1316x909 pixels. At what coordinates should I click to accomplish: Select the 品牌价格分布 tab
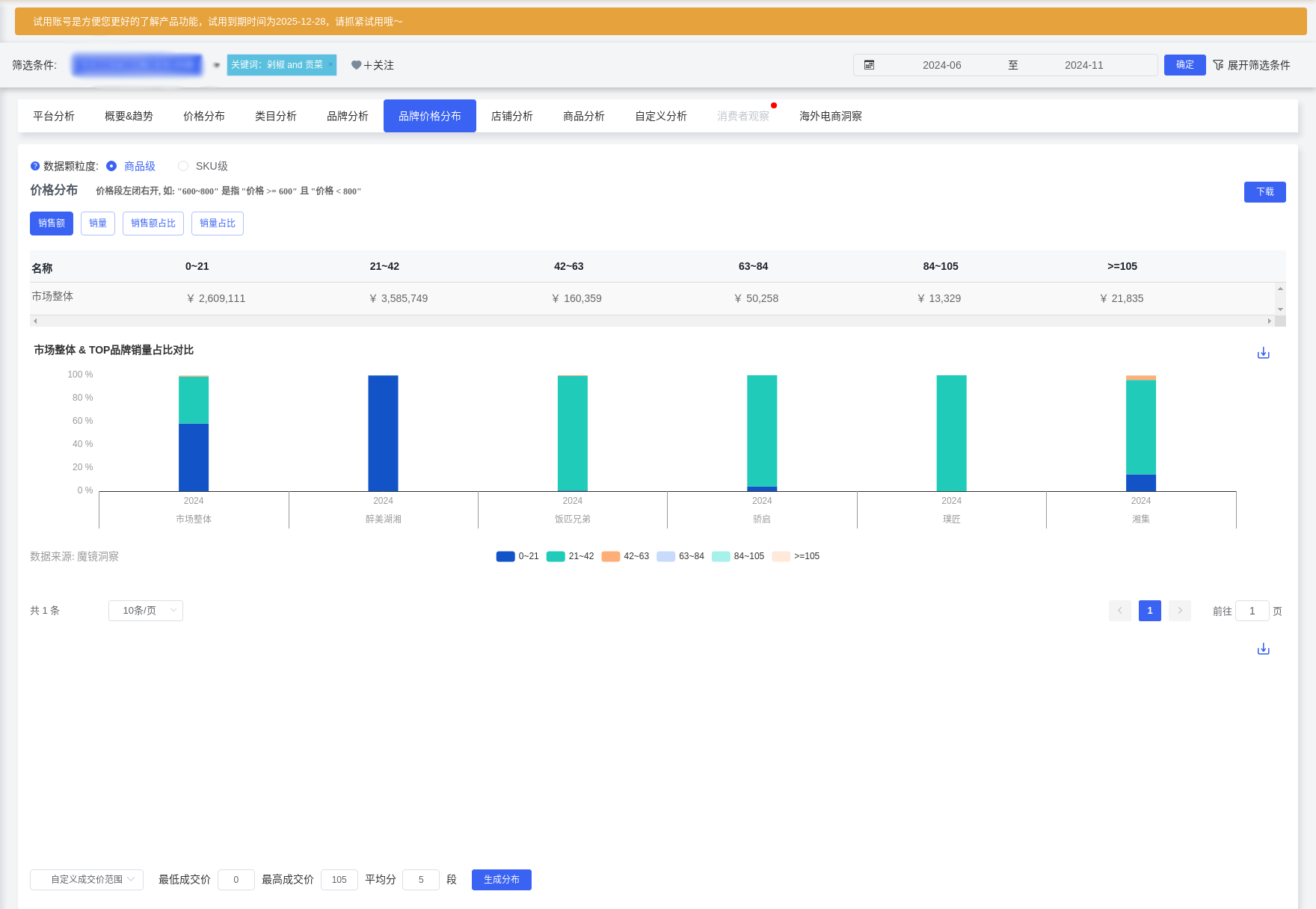pyautogui.click(x=430, y=116)
